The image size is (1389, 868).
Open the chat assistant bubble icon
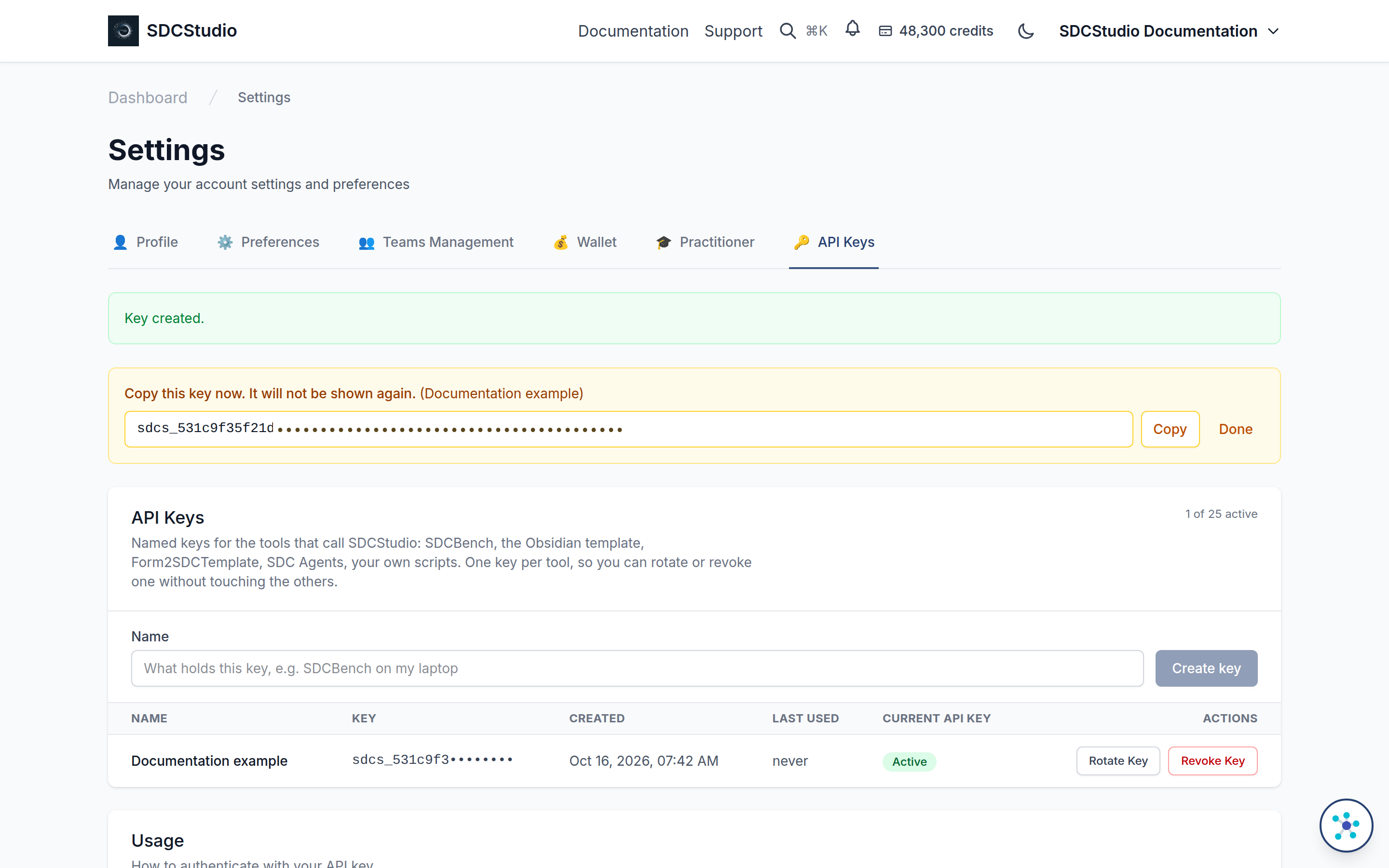(x=1346, y=825)
